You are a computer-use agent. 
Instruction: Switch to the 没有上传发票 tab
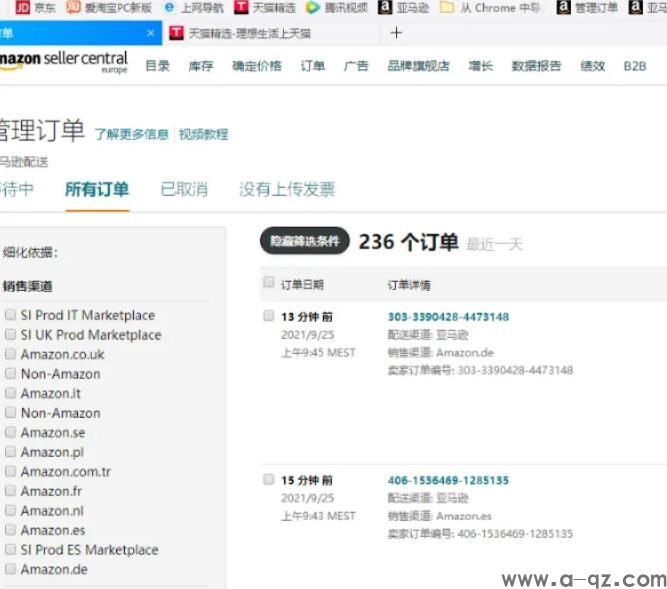(x=287, y=190)
